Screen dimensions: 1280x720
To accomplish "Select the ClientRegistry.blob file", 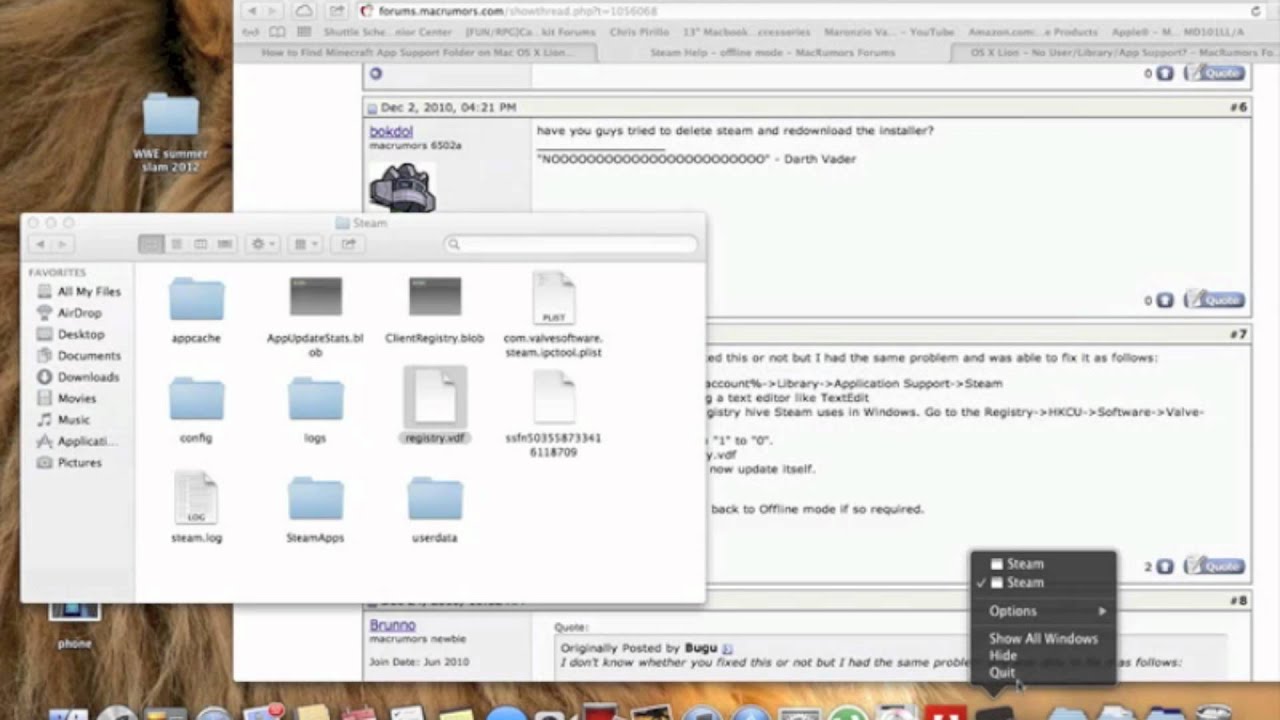I will click(434, 308).
